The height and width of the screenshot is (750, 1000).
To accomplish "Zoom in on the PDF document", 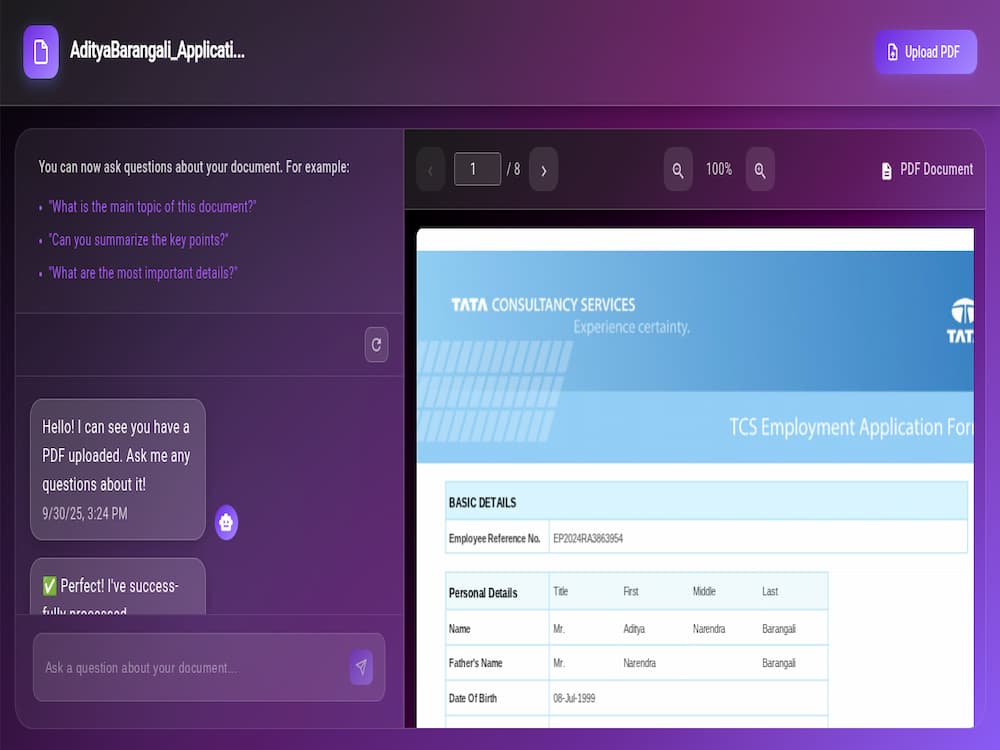I will [760, 170].
